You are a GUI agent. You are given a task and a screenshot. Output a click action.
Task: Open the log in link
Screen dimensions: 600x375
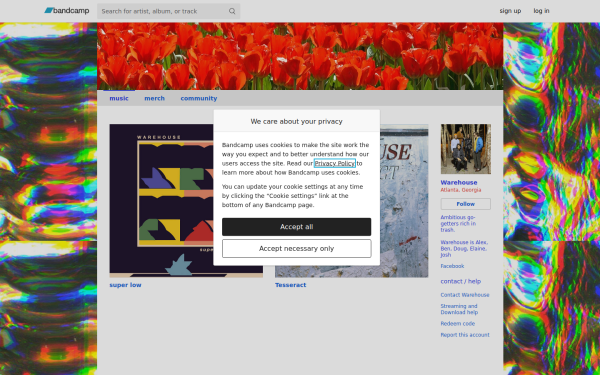tap(541, 11)
